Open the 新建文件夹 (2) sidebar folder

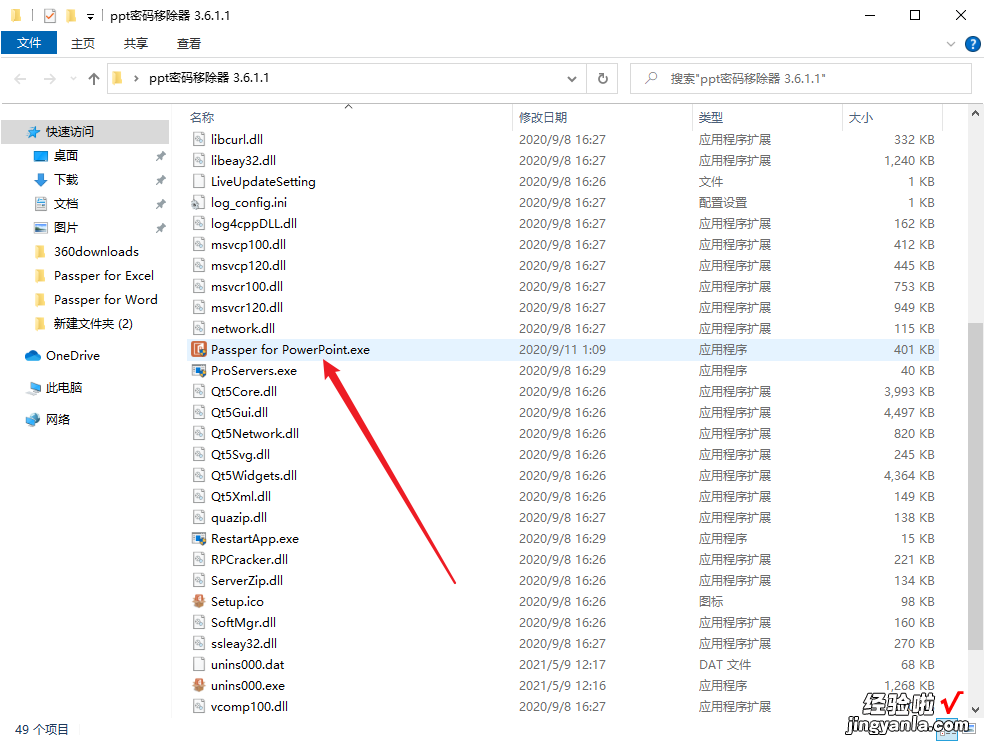click(93, 324)
